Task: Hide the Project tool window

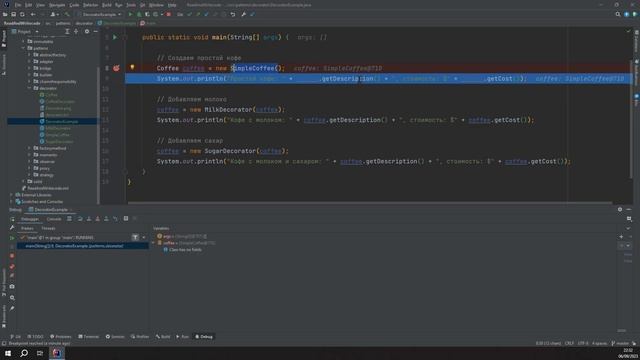Action: pos(96,31)
